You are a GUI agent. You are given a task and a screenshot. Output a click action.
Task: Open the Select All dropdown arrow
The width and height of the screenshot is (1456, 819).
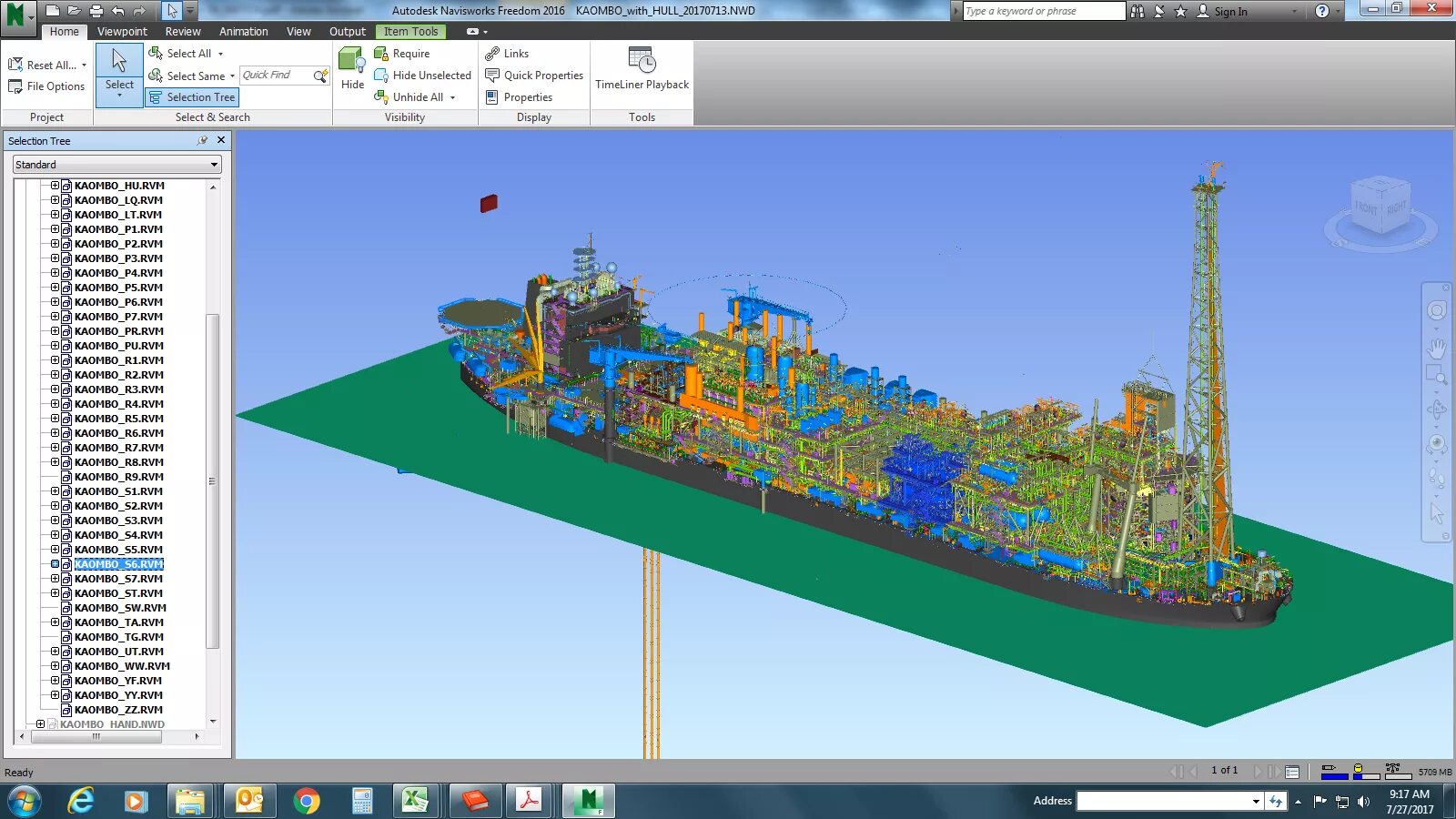[x=220, y=54]
